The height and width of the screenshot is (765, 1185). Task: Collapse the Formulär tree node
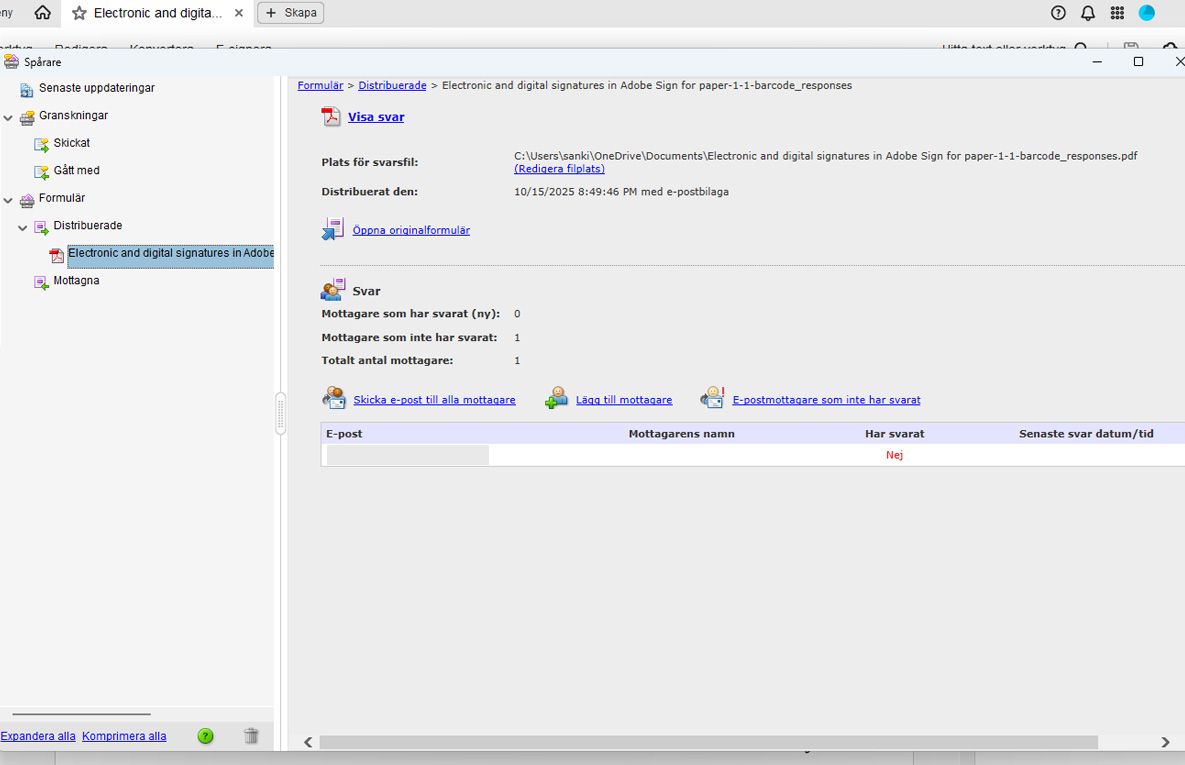click(8, 200)
